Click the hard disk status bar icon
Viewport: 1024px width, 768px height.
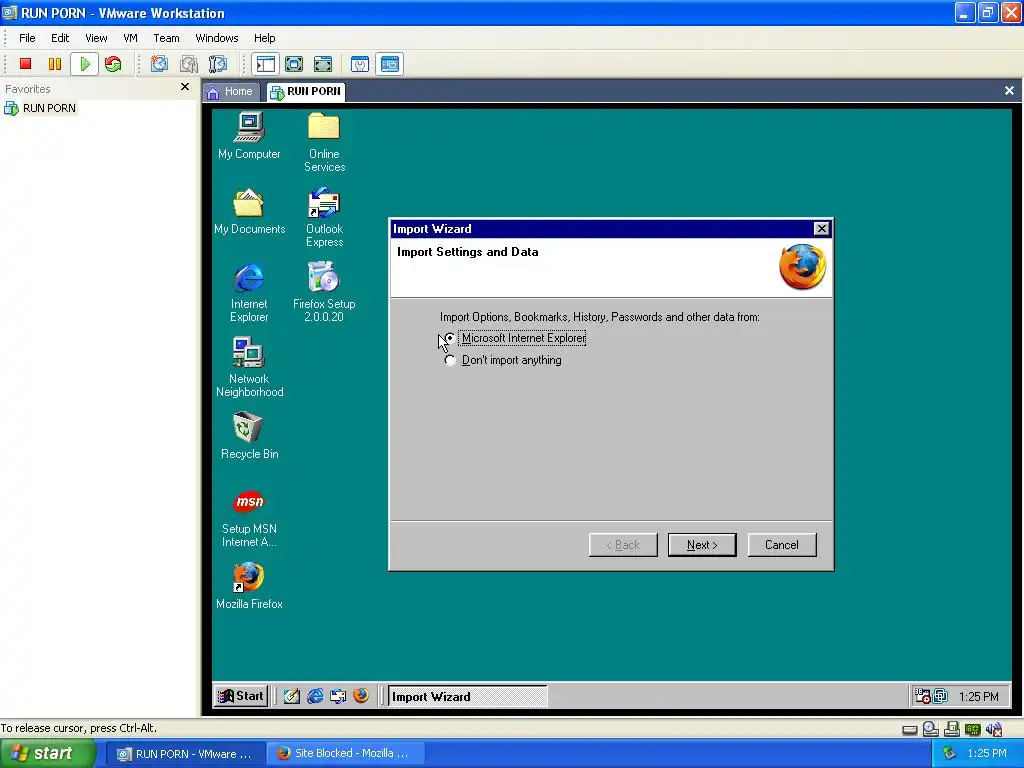(x=910, y=729)
